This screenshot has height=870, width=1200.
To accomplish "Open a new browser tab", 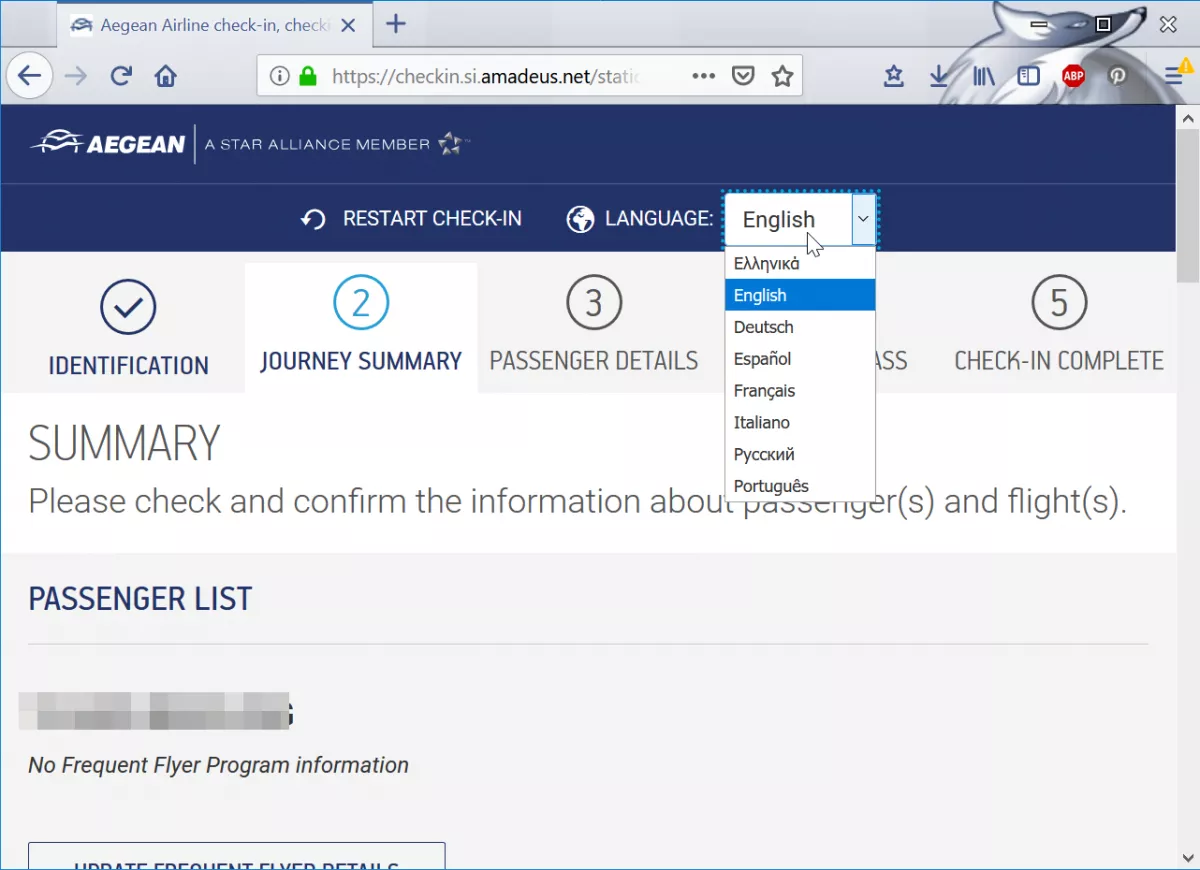I will point(396,24).
